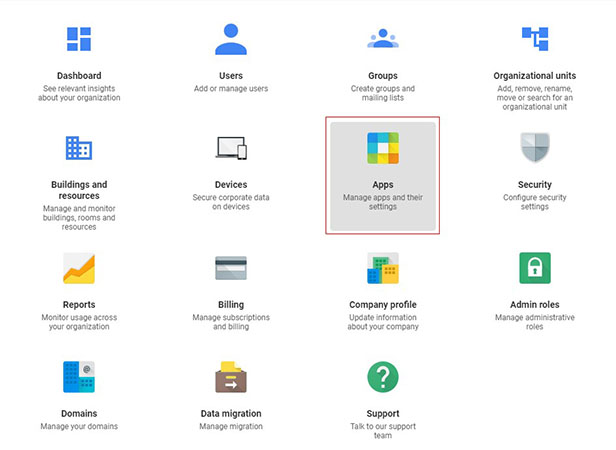Open the Buildings and resources heading
This screenshot has height=450, width=616.
79,190
